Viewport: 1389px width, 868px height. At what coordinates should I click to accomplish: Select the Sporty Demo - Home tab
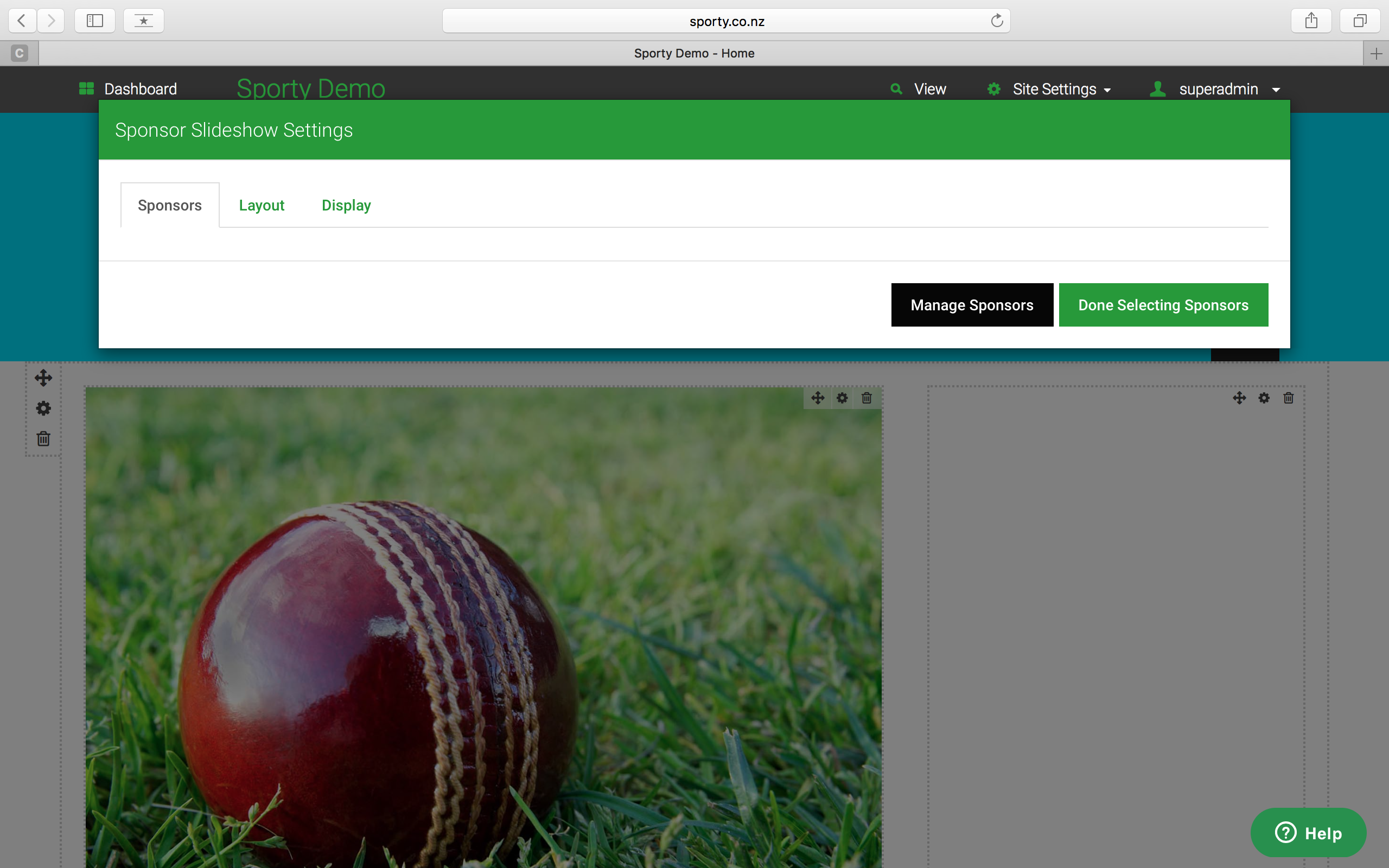tap(694, 53)
